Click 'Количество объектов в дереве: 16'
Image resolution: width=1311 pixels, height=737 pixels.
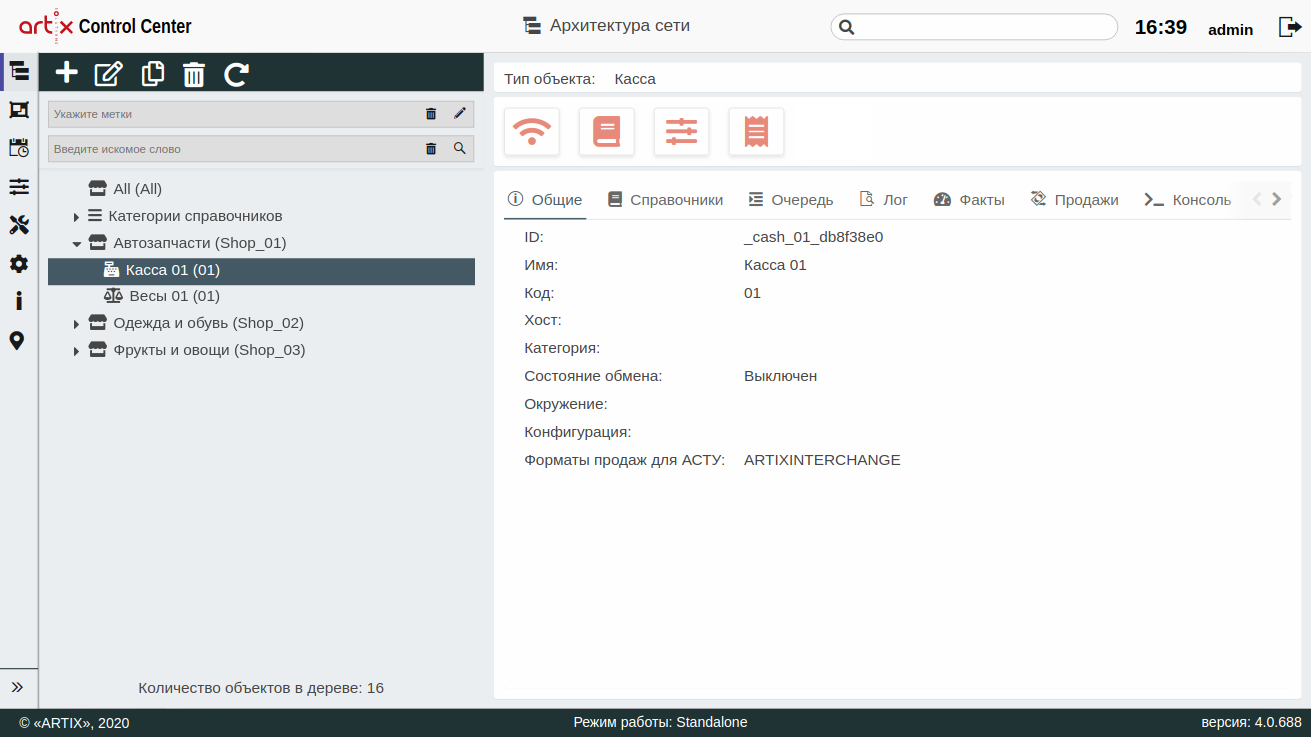(x=261, y=688)
